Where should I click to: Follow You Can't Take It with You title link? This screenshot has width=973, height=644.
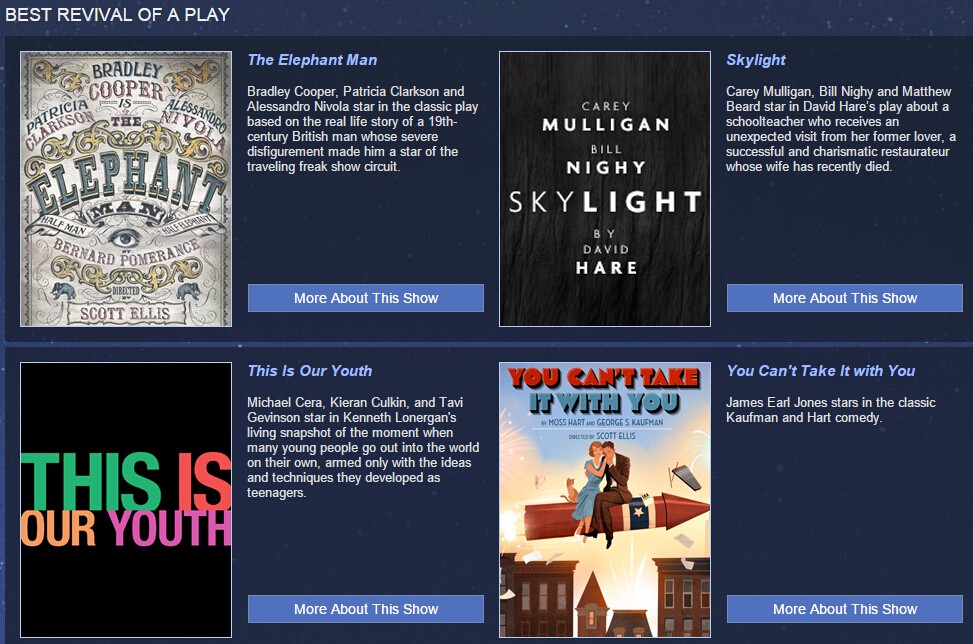point(820,371)
